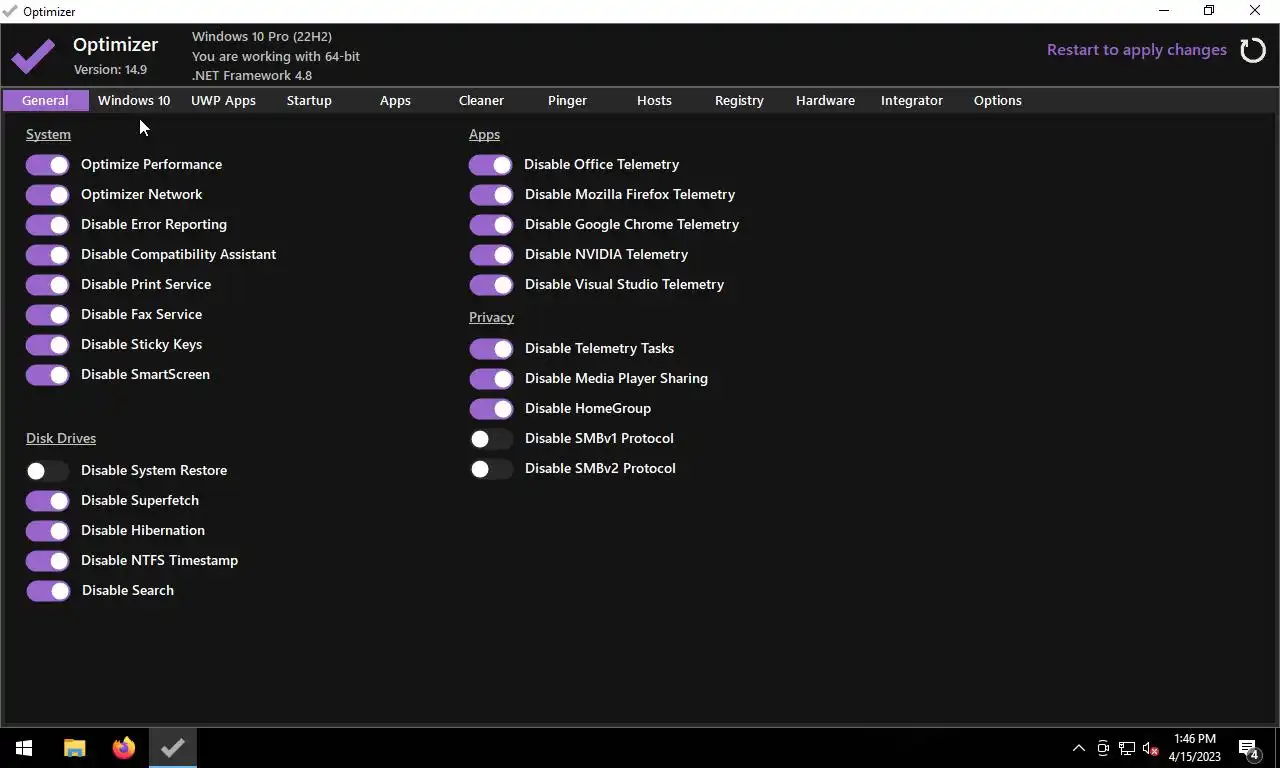Viewport: 1280px width, 768px height.
Task: Open File Explorer from the taskbar
Action: click(75, 748)
